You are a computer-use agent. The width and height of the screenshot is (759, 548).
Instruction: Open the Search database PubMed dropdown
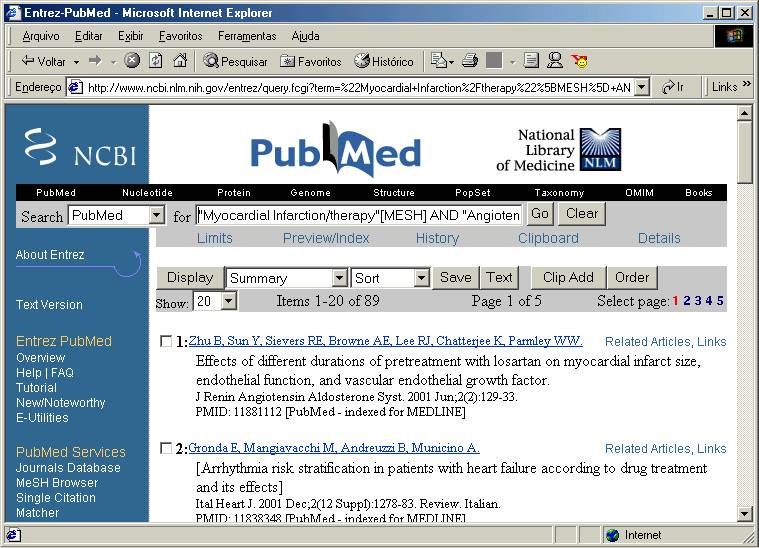156,215
